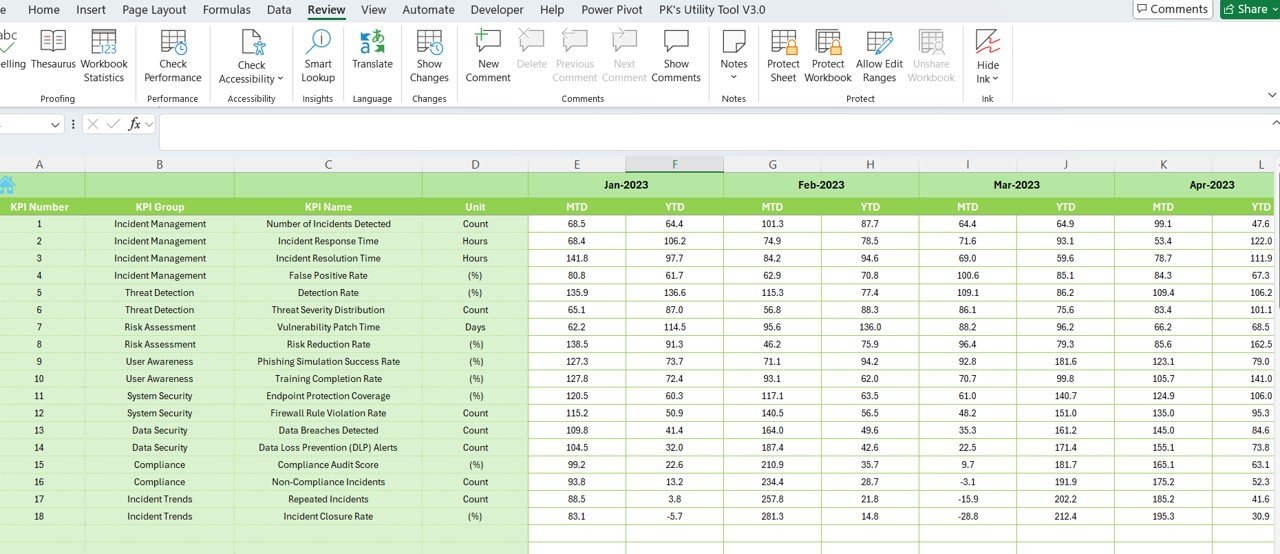Open the Help tab

coord(552,10)
